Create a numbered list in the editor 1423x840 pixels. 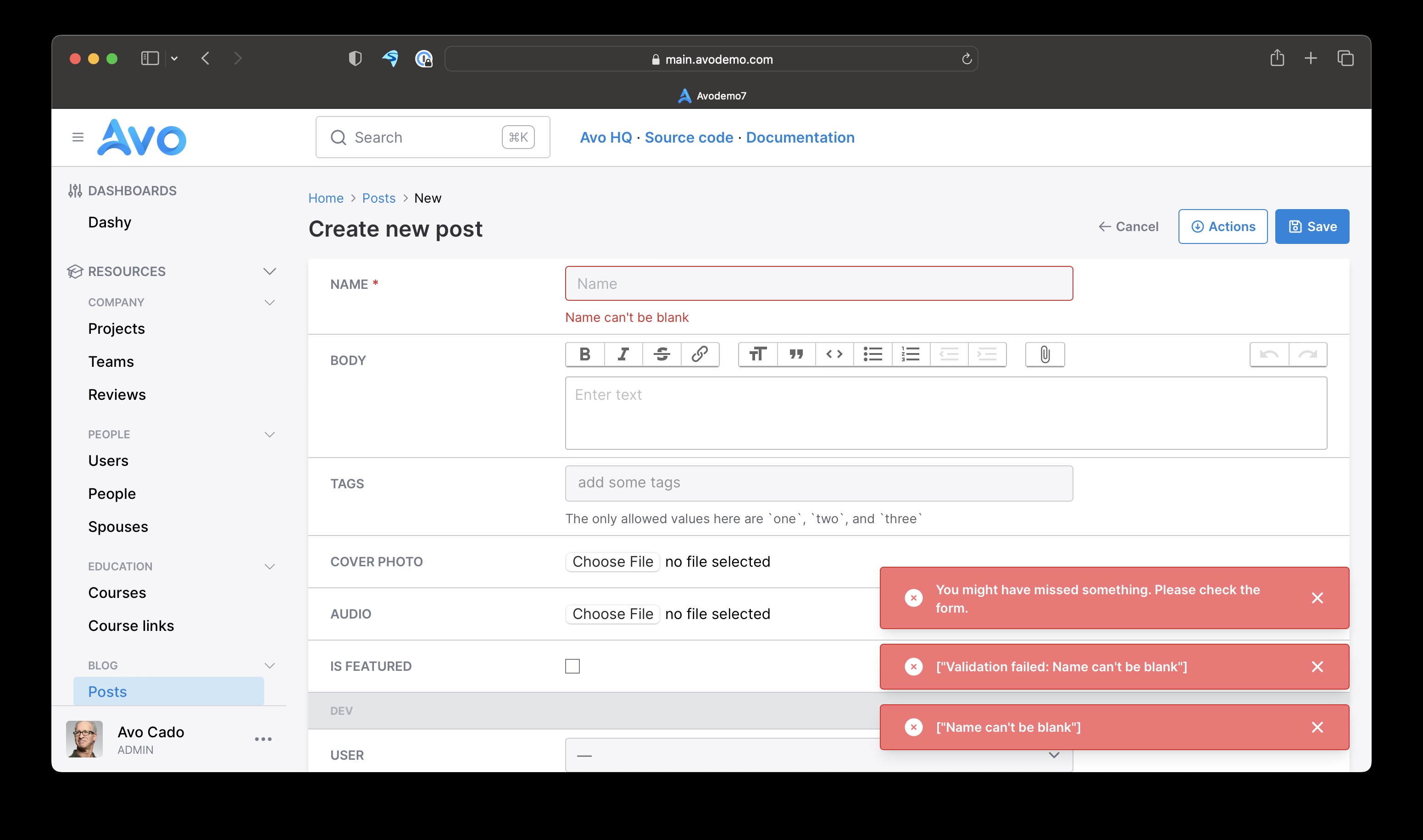911,354
